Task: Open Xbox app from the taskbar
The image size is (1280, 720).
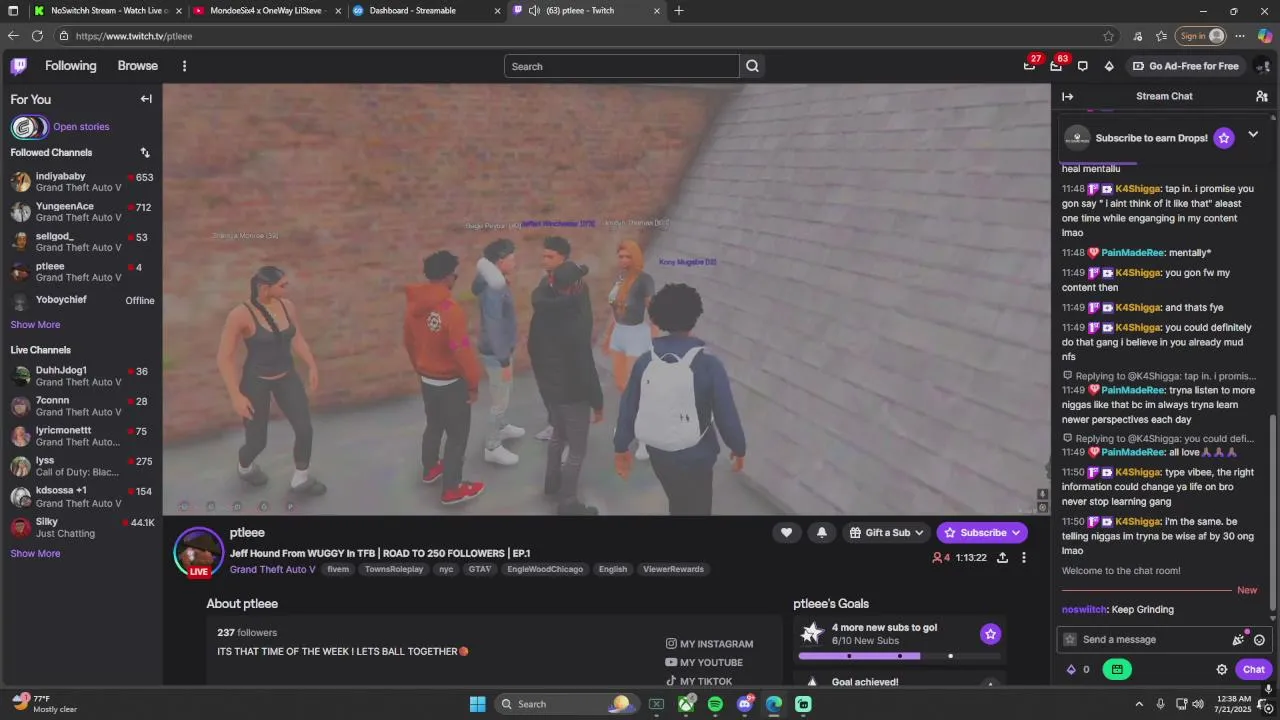Action: coord(686,704)
